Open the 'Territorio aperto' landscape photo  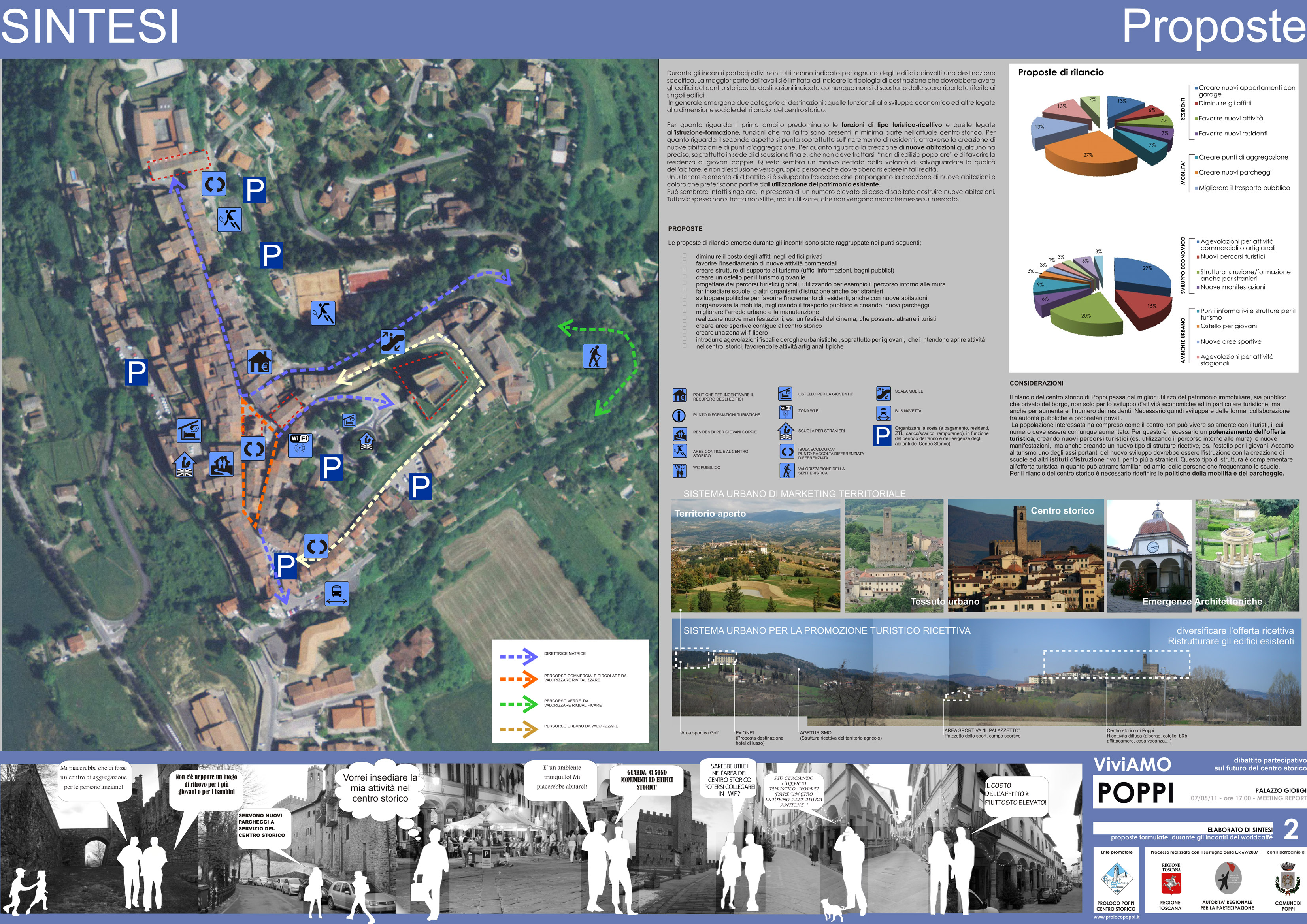pyautogui.click(x=755, y=556)
